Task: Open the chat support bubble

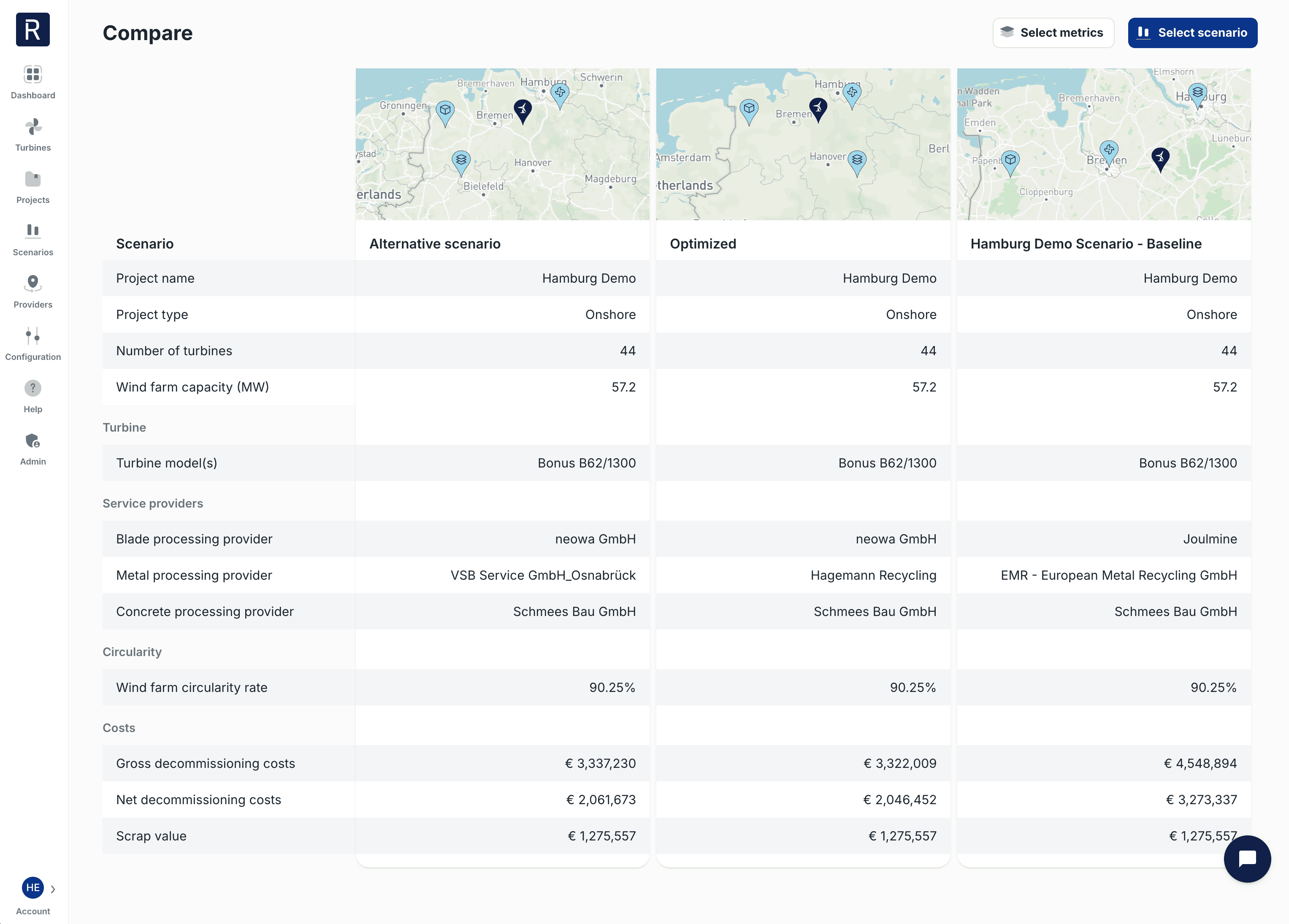Action: [1247, 859]
